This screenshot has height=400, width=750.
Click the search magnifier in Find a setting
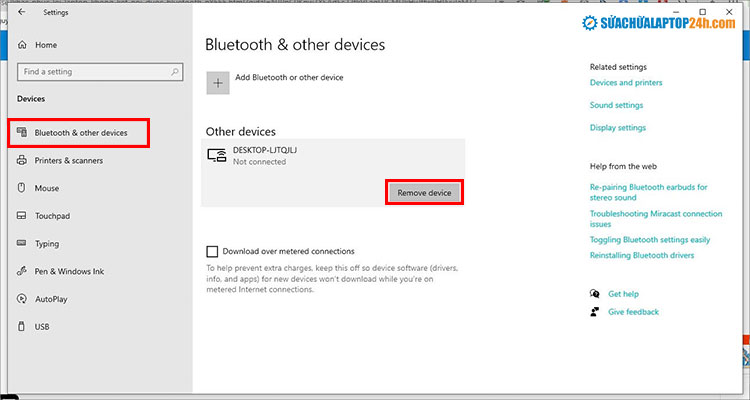(176, 72)
